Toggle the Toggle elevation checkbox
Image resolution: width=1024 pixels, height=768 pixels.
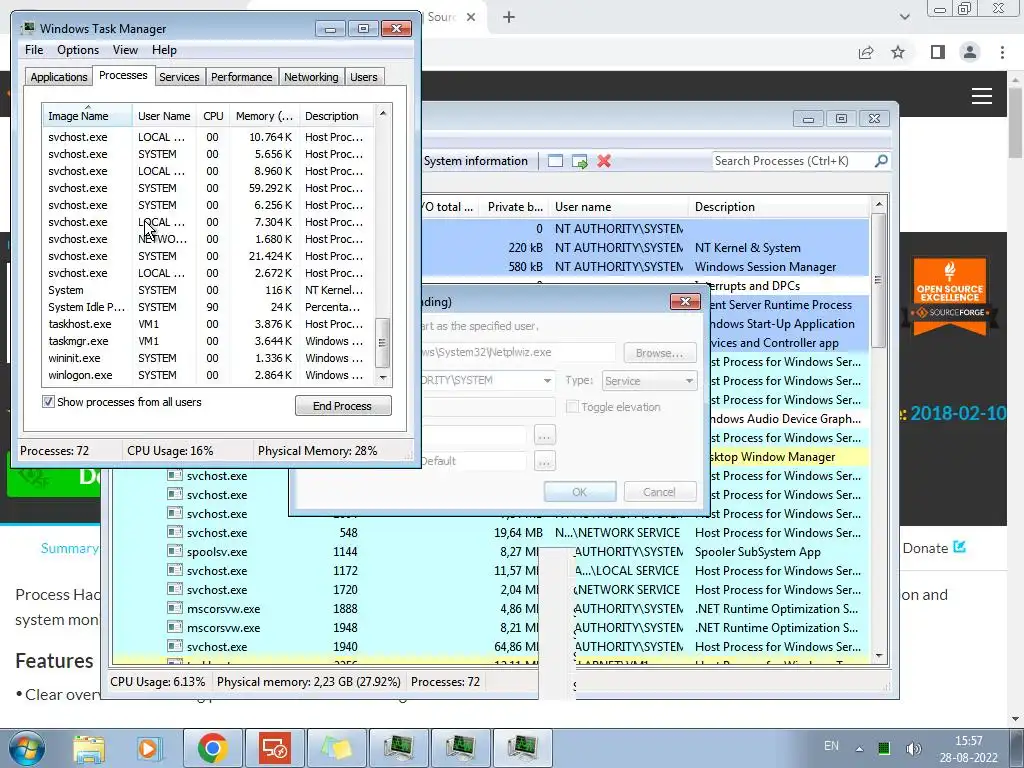(573, 407)
